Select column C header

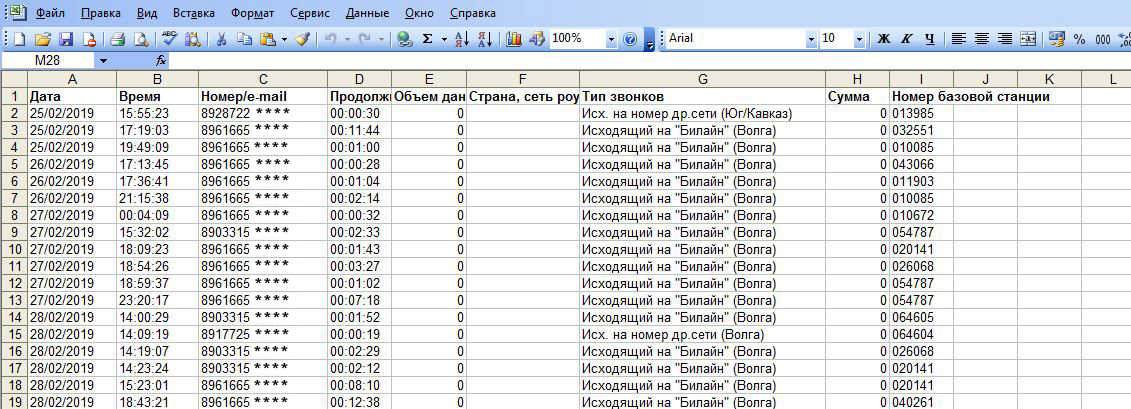coord(263,79)
